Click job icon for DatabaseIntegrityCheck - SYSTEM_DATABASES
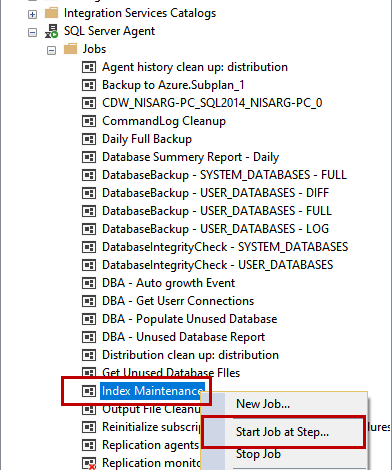Viewport: 392px width, 470px height. click(89, 247)
